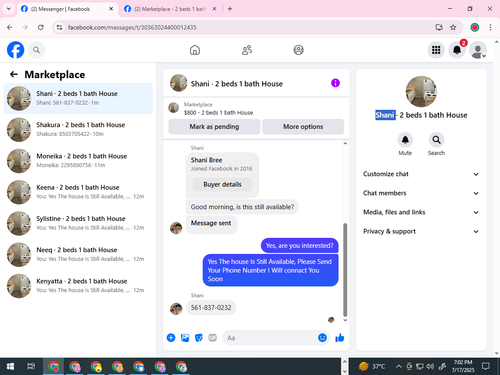This screenshot has width=500, height=375.
Task: Go to the Home feed icon
Action: [x=195, y=50]
